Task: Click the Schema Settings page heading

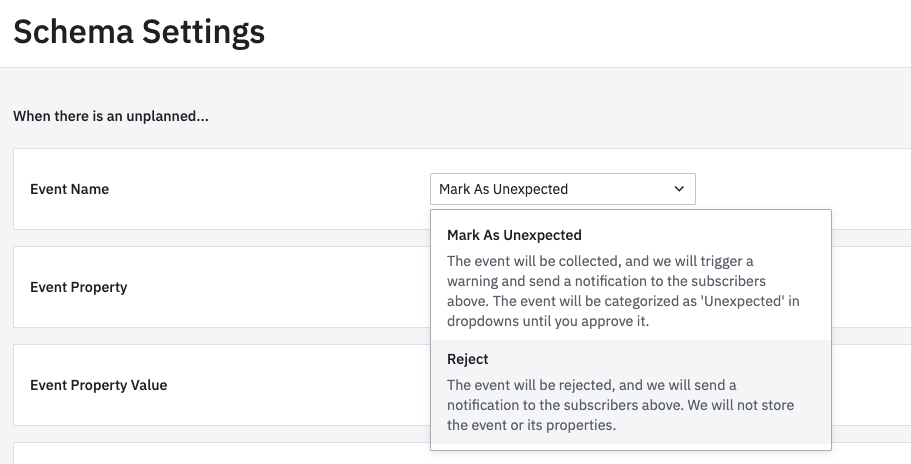Action: 139,32
